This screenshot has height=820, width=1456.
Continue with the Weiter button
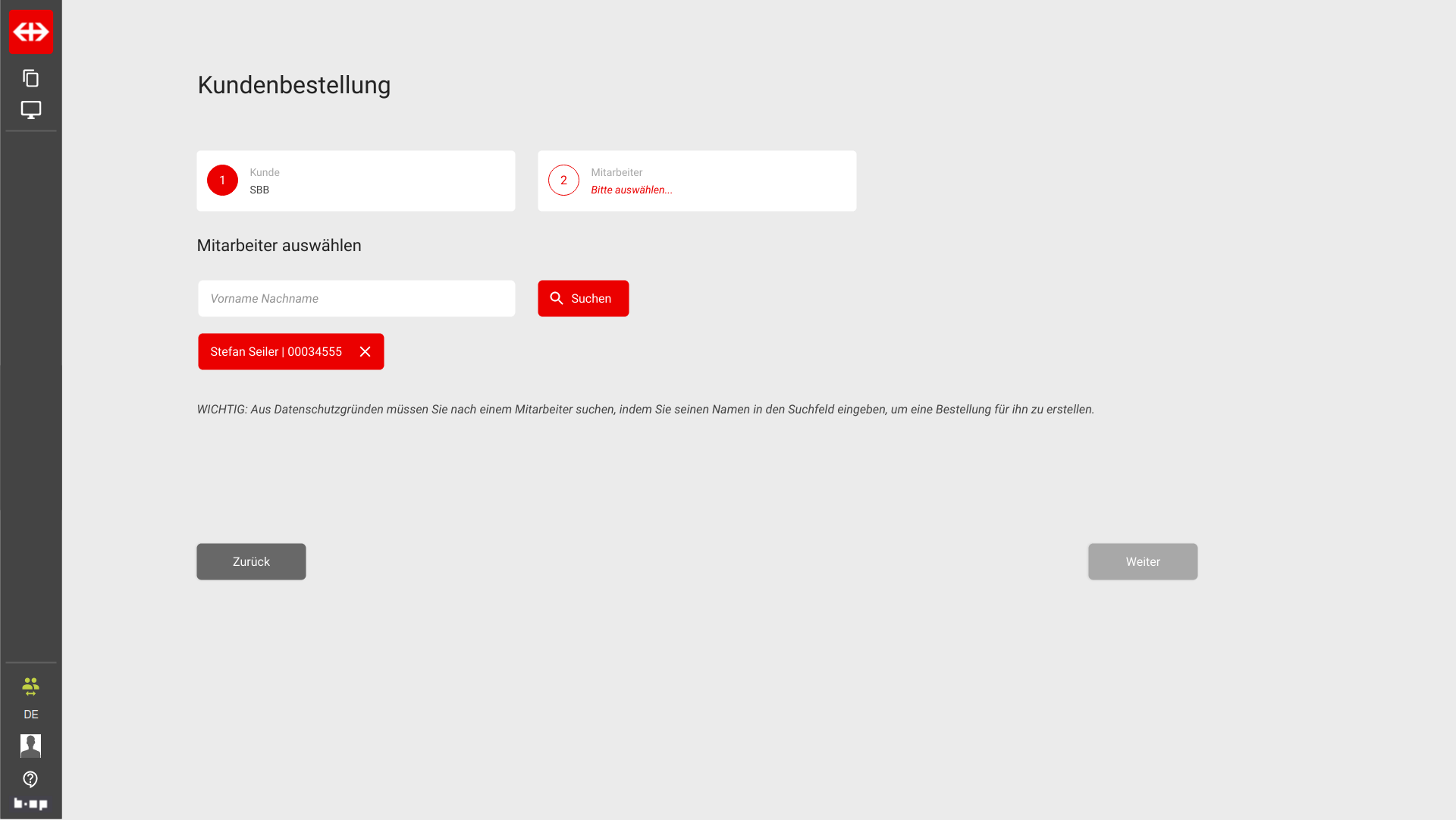point(1143,562)
